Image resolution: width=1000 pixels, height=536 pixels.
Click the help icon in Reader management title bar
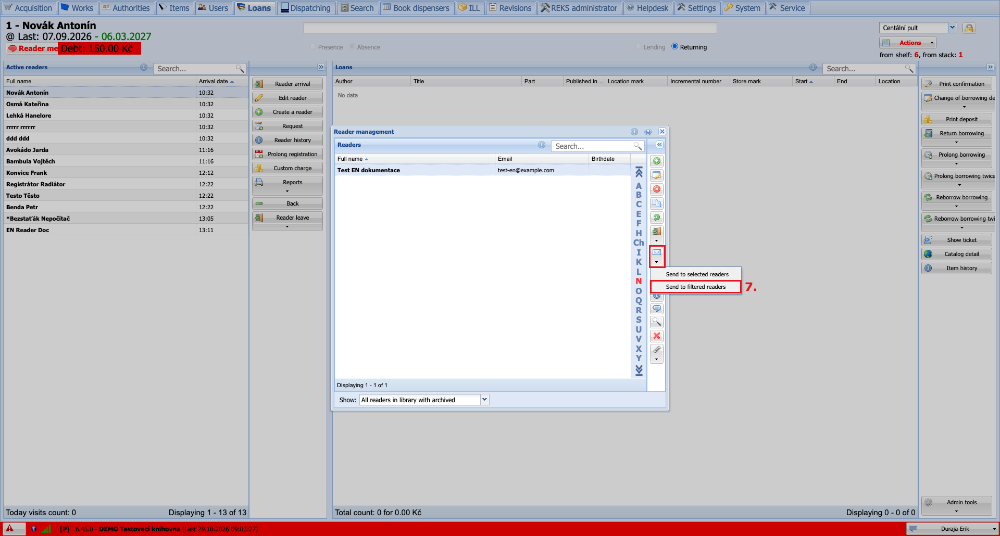(x=635, y=131)
